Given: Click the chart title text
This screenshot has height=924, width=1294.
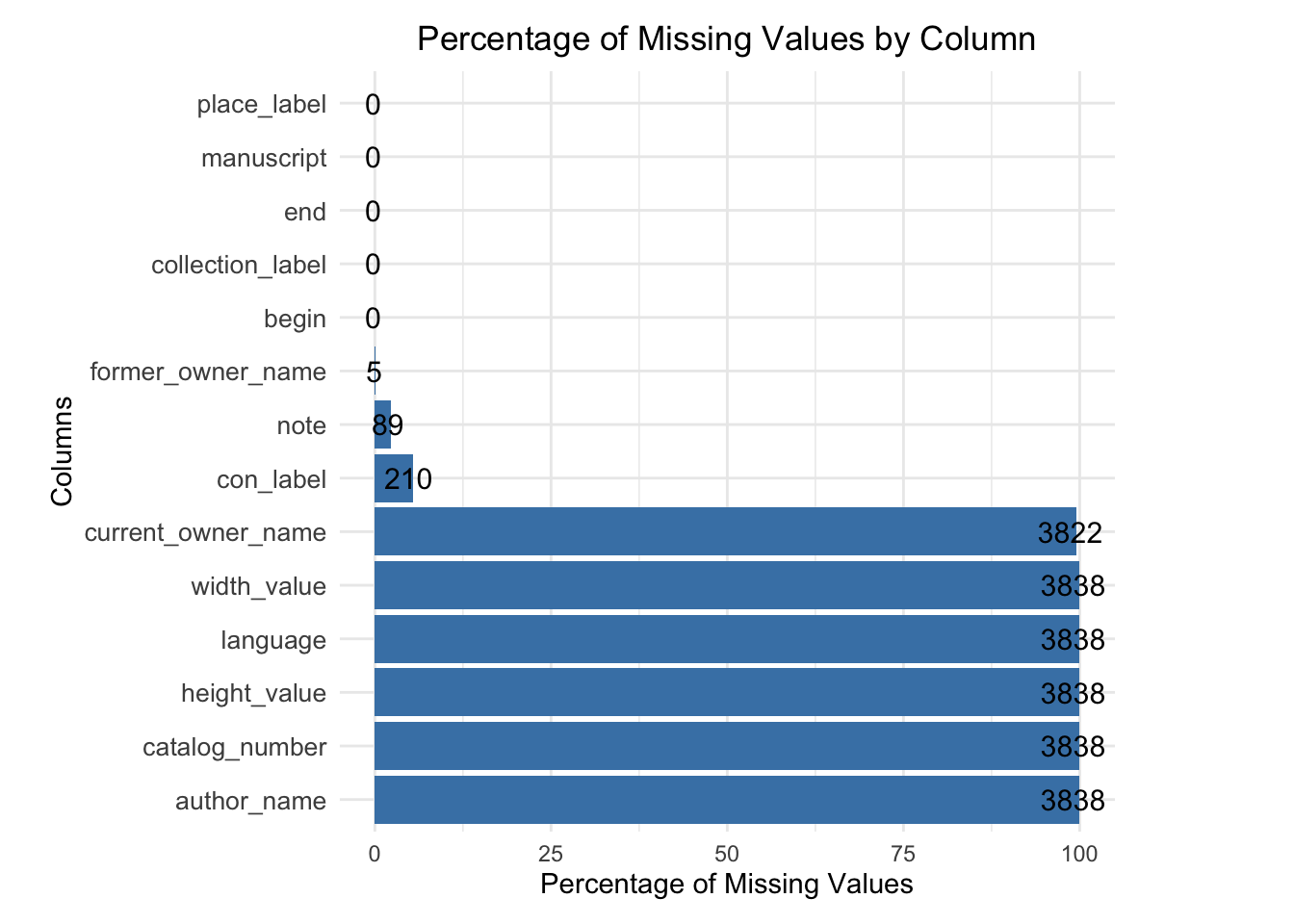Looking at the screenshot, I should click(x=726, y=39).
